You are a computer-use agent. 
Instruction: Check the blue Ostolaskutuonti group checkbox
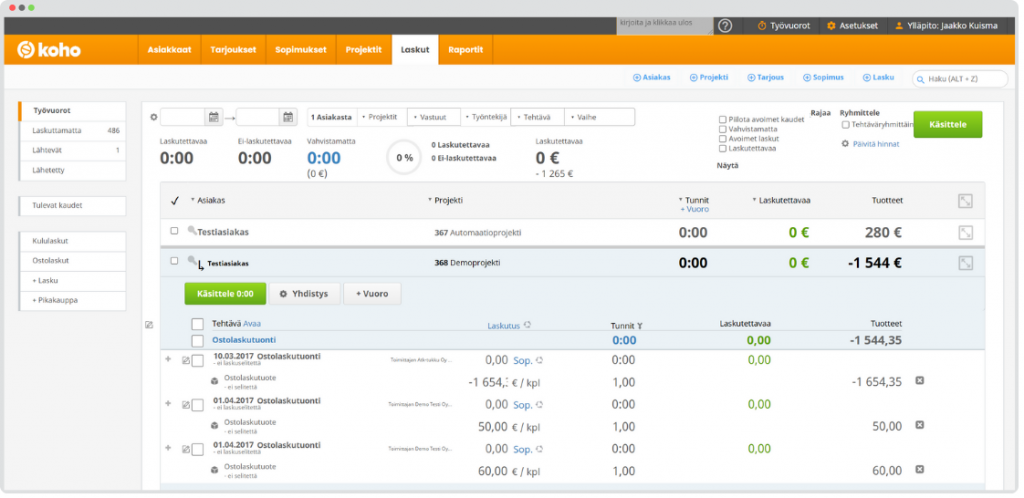point(197,341)
